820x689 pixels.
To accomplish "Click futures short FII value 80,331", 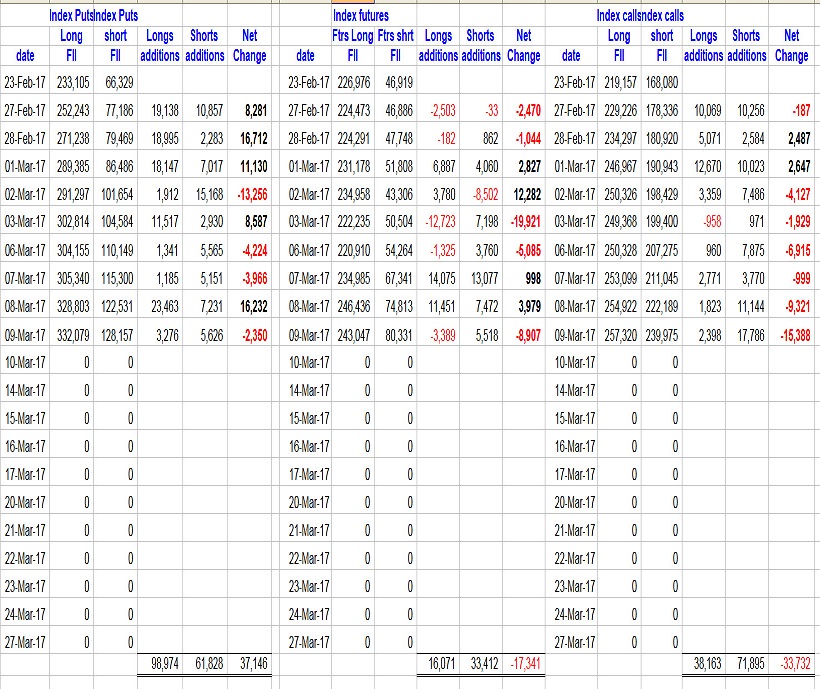I will 394,333.
